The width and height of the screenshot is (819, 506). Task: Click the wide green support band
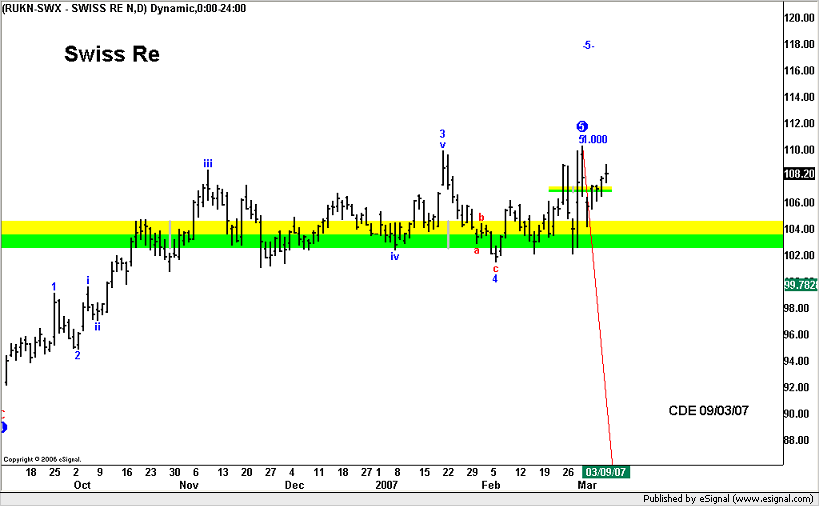pos(300,241)
